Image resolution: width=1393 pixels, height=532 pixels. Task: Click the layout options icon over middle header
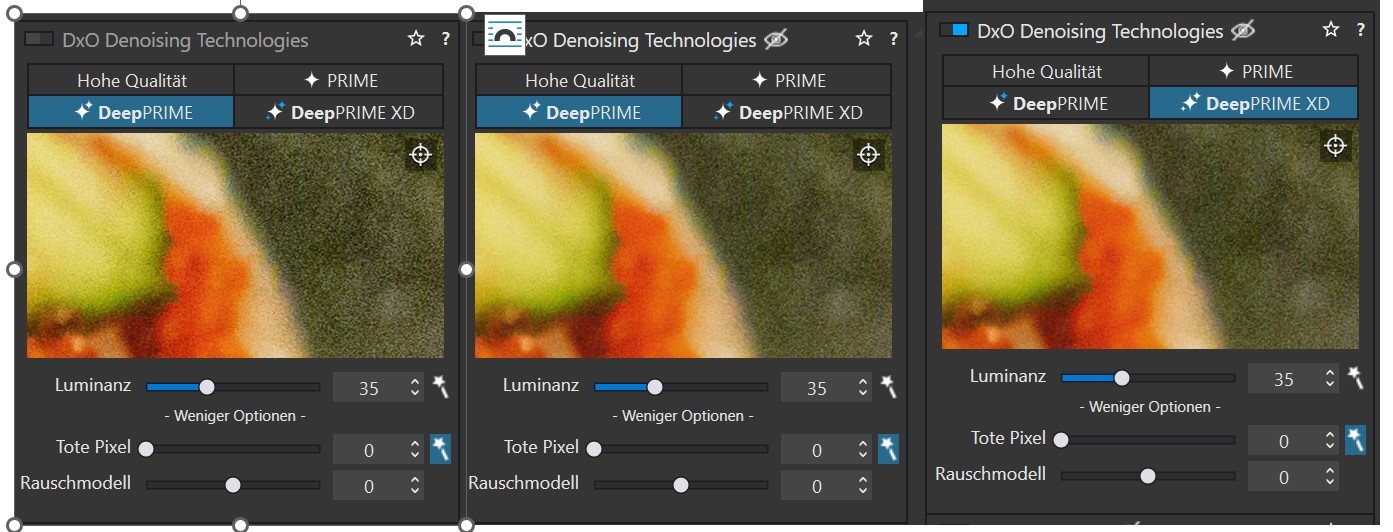pos(504,35)
